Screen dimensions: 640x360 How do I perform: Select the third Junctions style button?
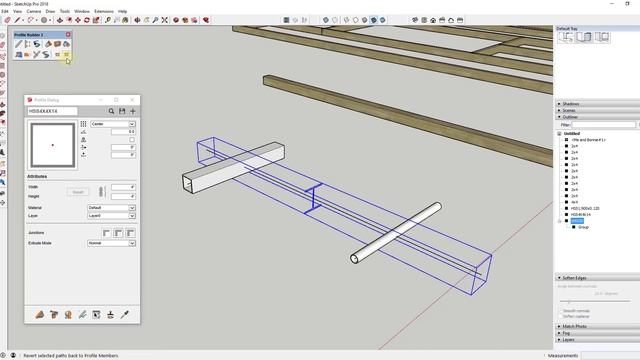coord(130,233)
